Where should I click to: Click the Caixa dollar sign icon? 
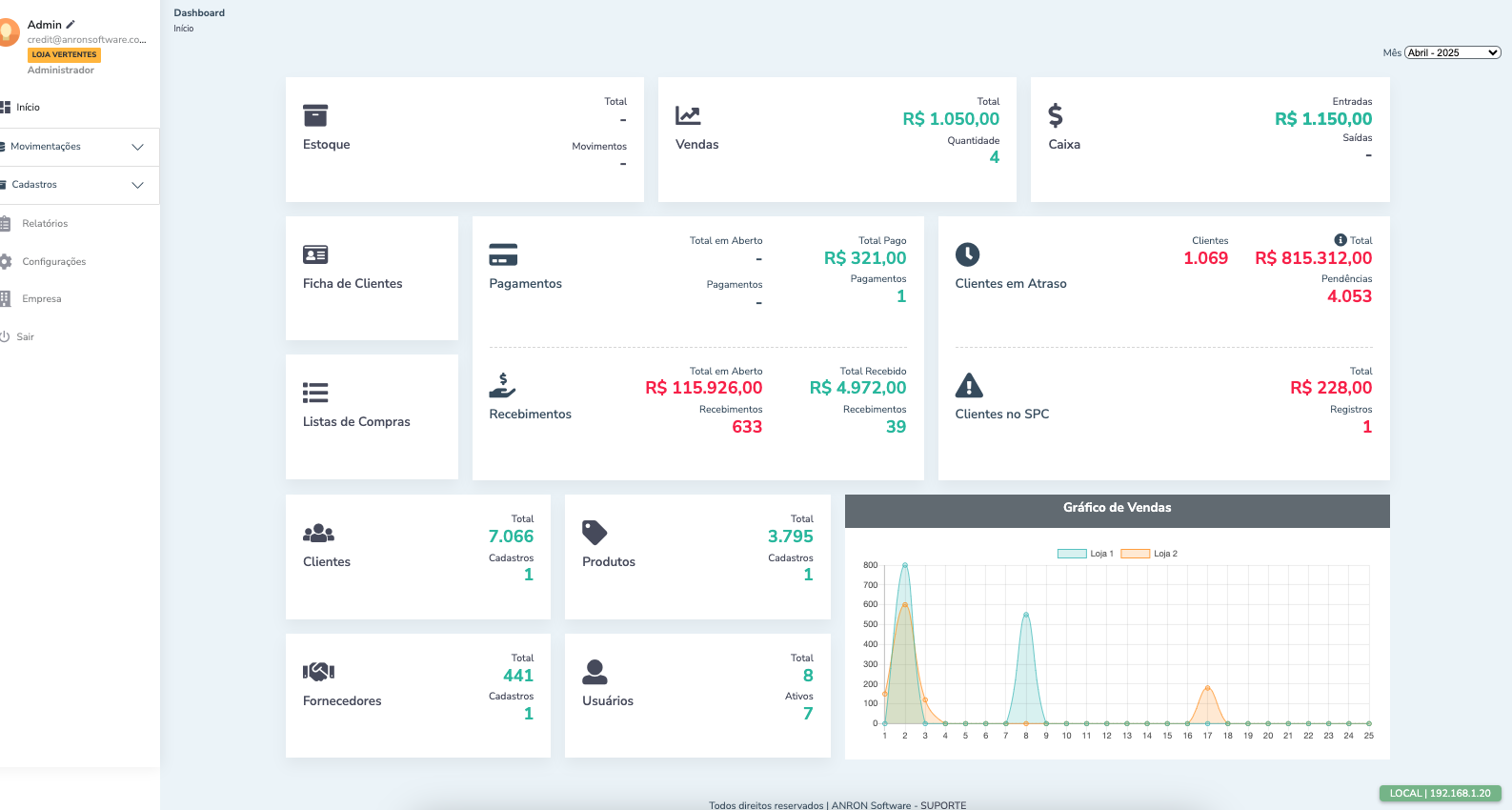pyautogui.click(x=1055, y=115)
